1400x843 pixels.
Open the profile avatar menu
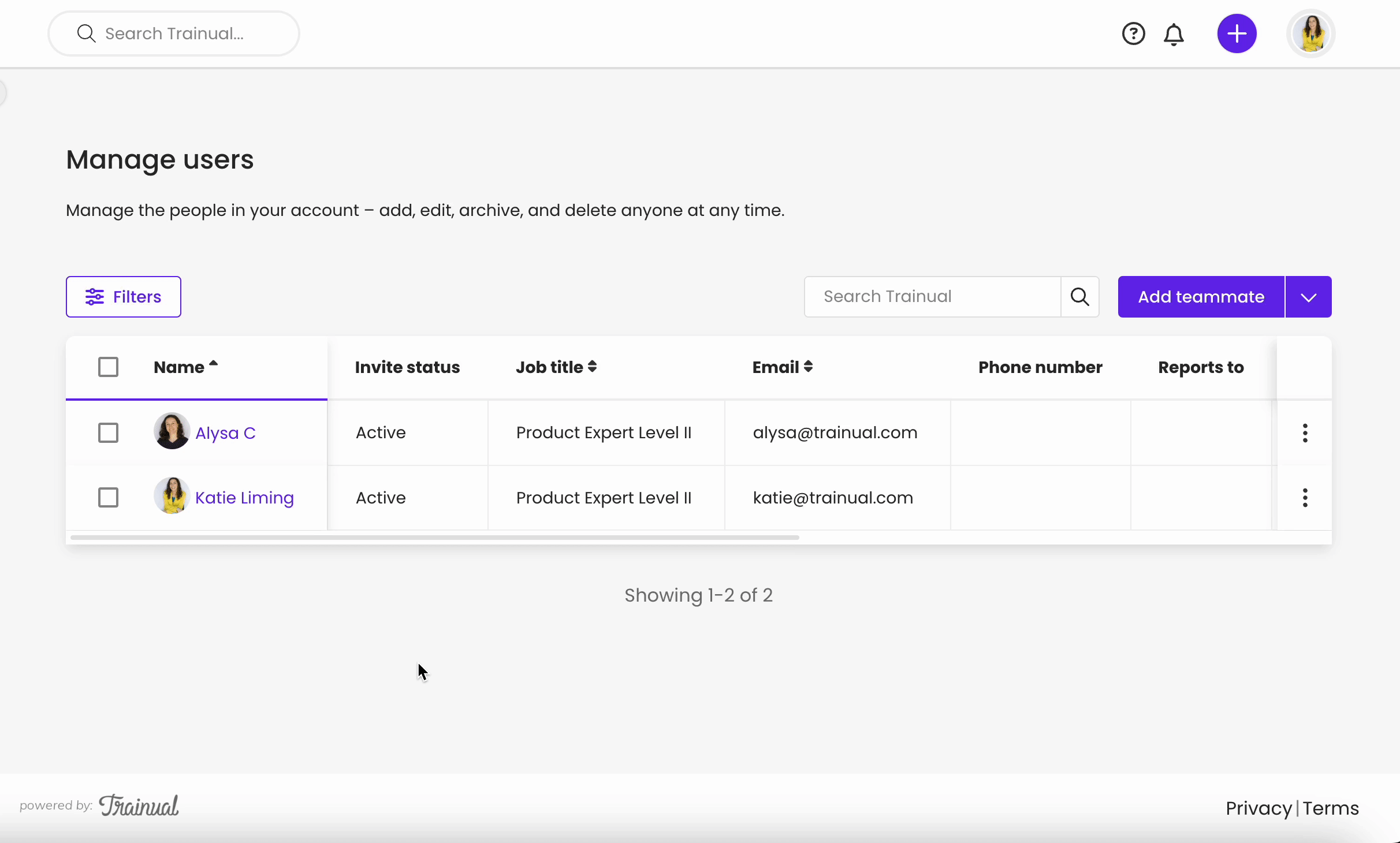click(x=1310, y=33)
